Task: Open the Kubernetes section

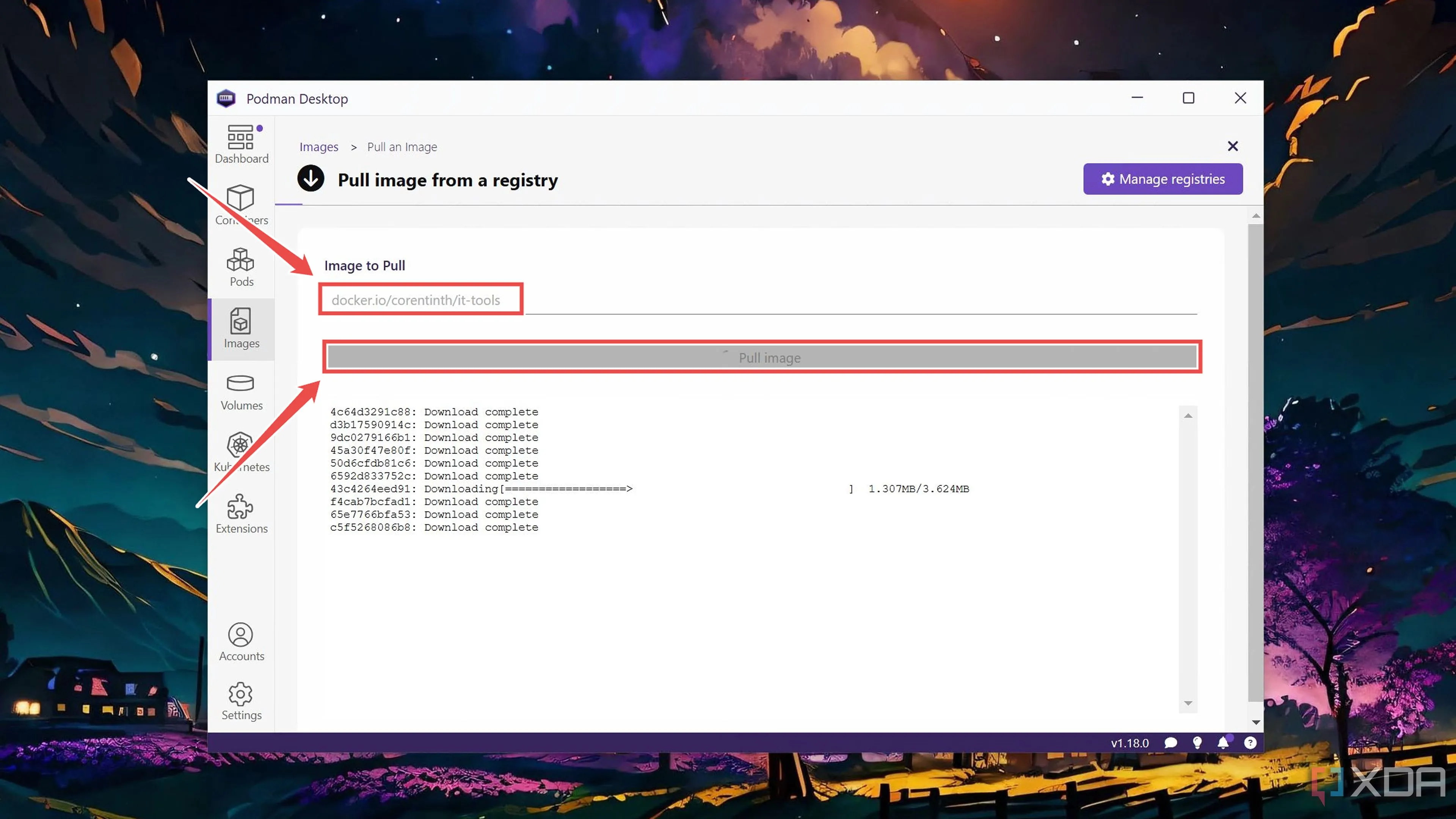Action: [242, 453]
